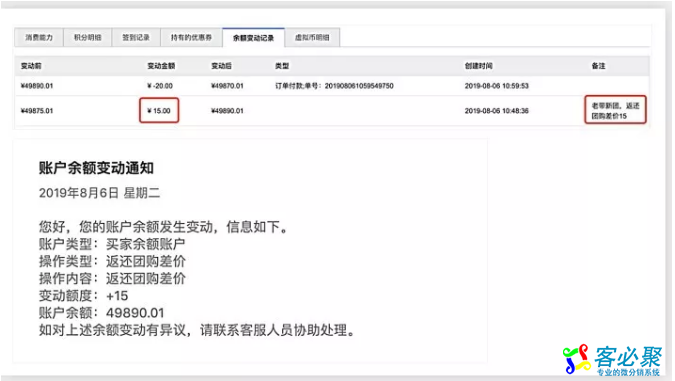Open the 持有的优惠券 tab

pos(192,37)
